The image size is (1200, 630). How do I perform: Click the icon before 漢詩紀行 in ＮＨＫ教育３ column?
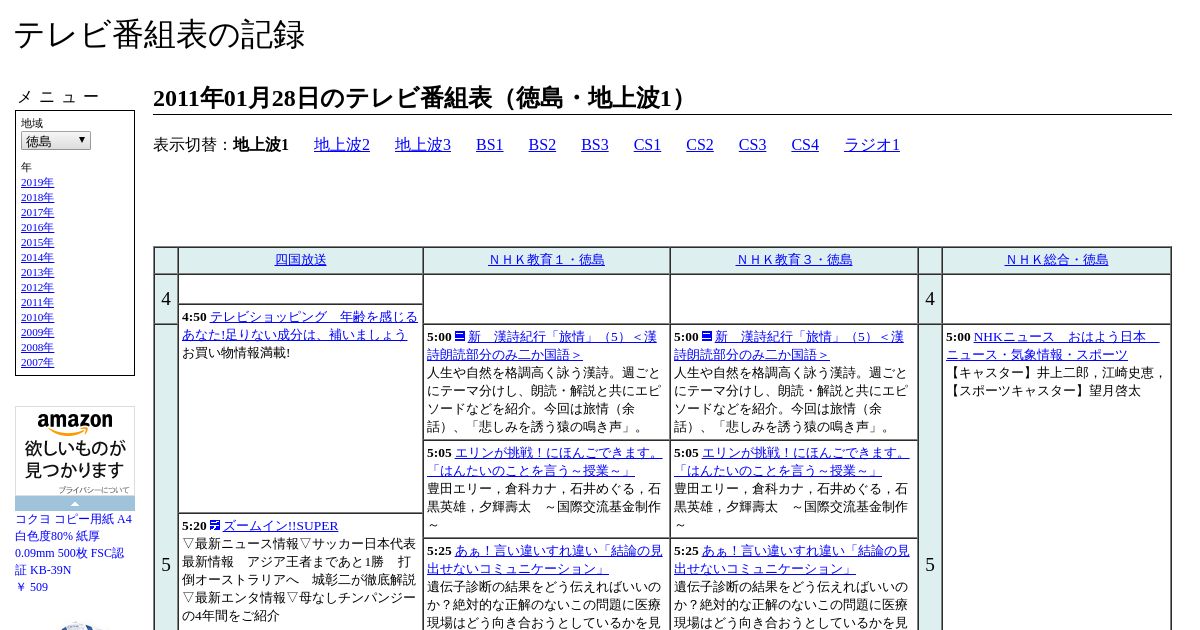tap(707, 336)
